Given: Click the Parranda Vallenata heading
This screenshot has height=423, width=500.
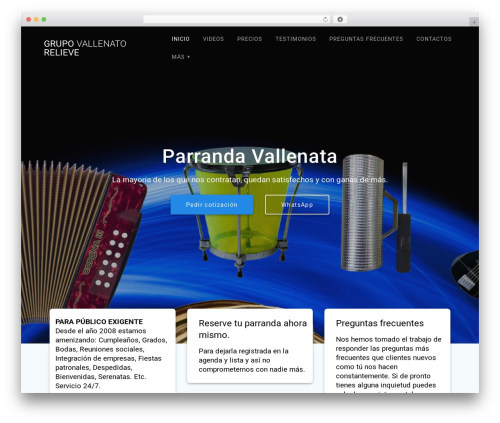Looking at the screenshot, I should (x=250, y=156).
